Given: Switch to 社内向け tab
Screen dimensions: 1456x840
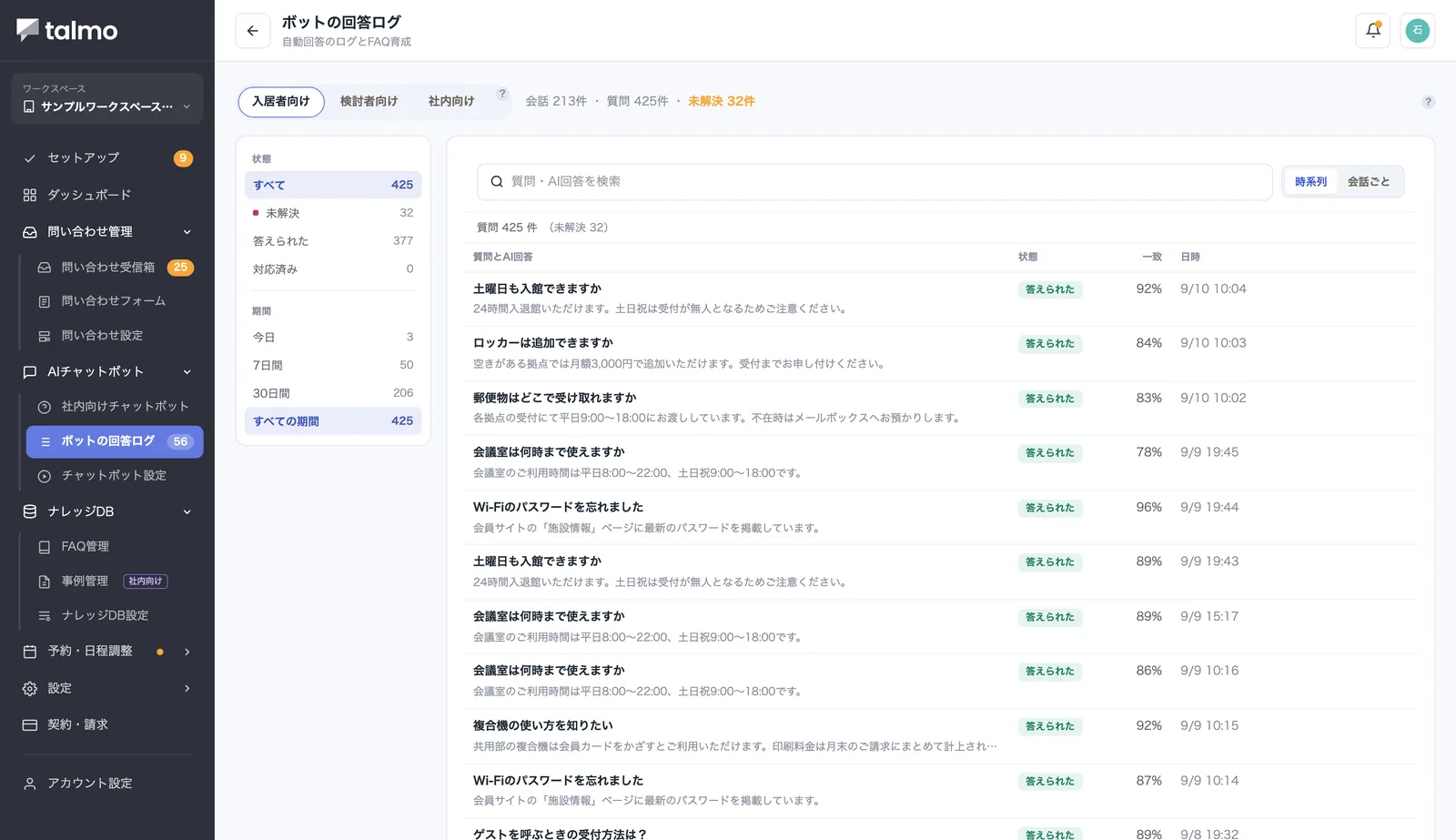Looking at the screenshot, I should [451, 102].
